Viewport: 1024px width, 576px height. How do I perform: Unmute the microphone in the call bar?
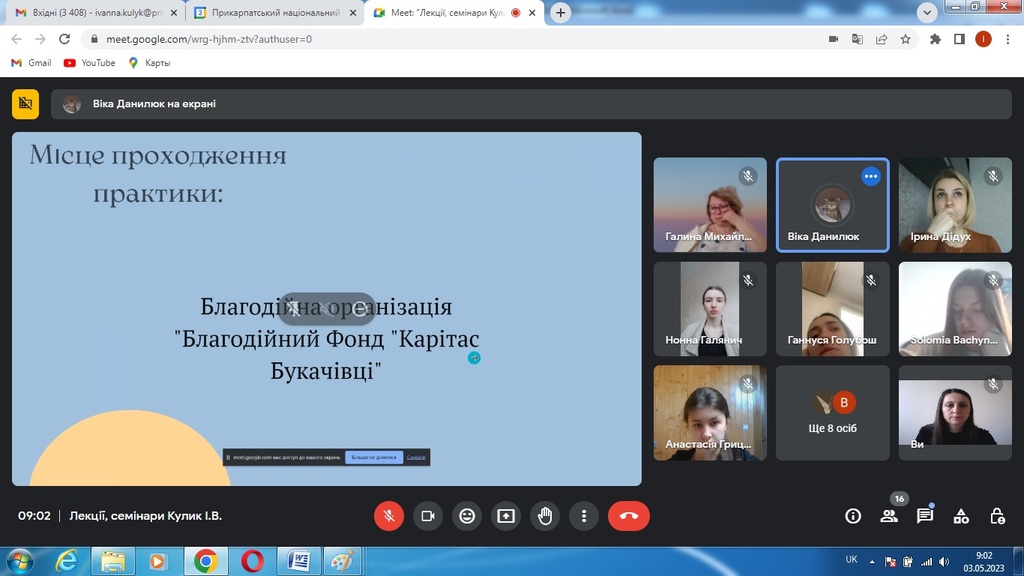coord(389,516)
